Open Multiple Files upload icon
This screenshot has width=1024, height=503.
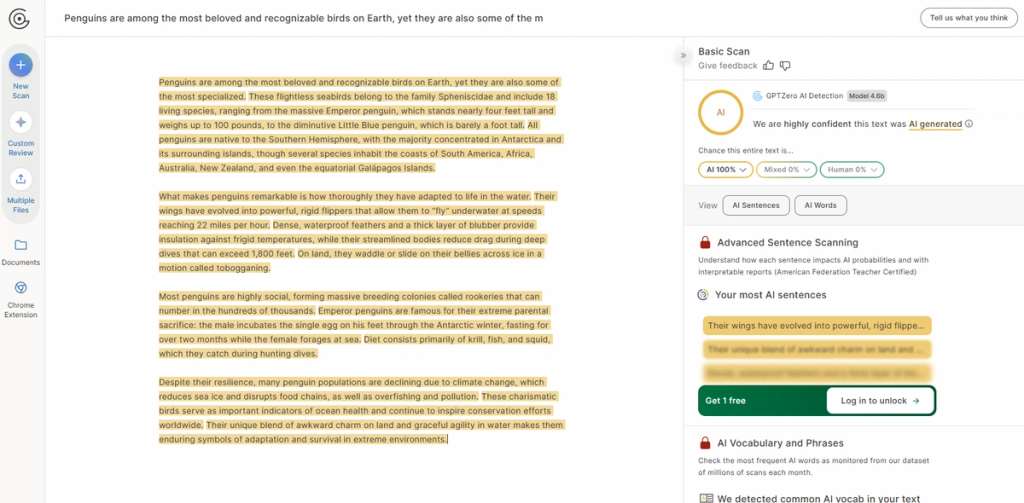tap(20, 179)
